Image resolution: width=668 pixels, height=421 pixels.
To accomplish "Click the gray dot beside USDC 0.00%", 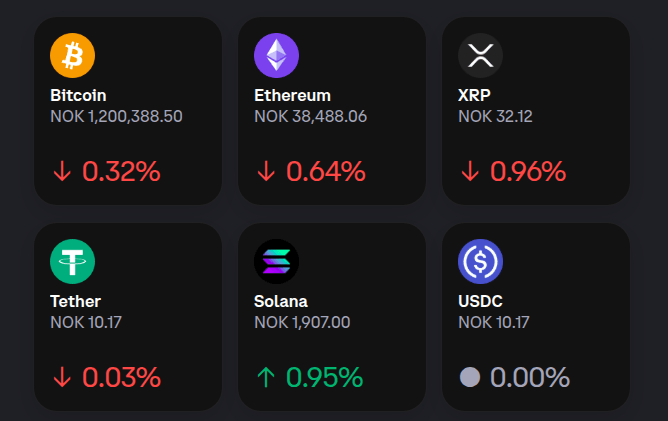I will pyautogui.click(x=469, y=377).
